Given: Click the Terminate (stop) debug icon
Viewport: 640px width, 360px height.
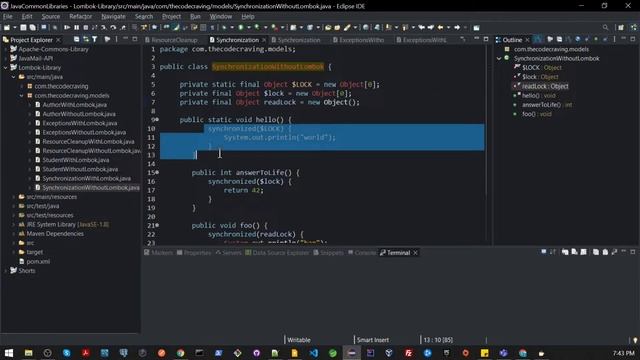Looking at the screenshot, I should (86, 27).
